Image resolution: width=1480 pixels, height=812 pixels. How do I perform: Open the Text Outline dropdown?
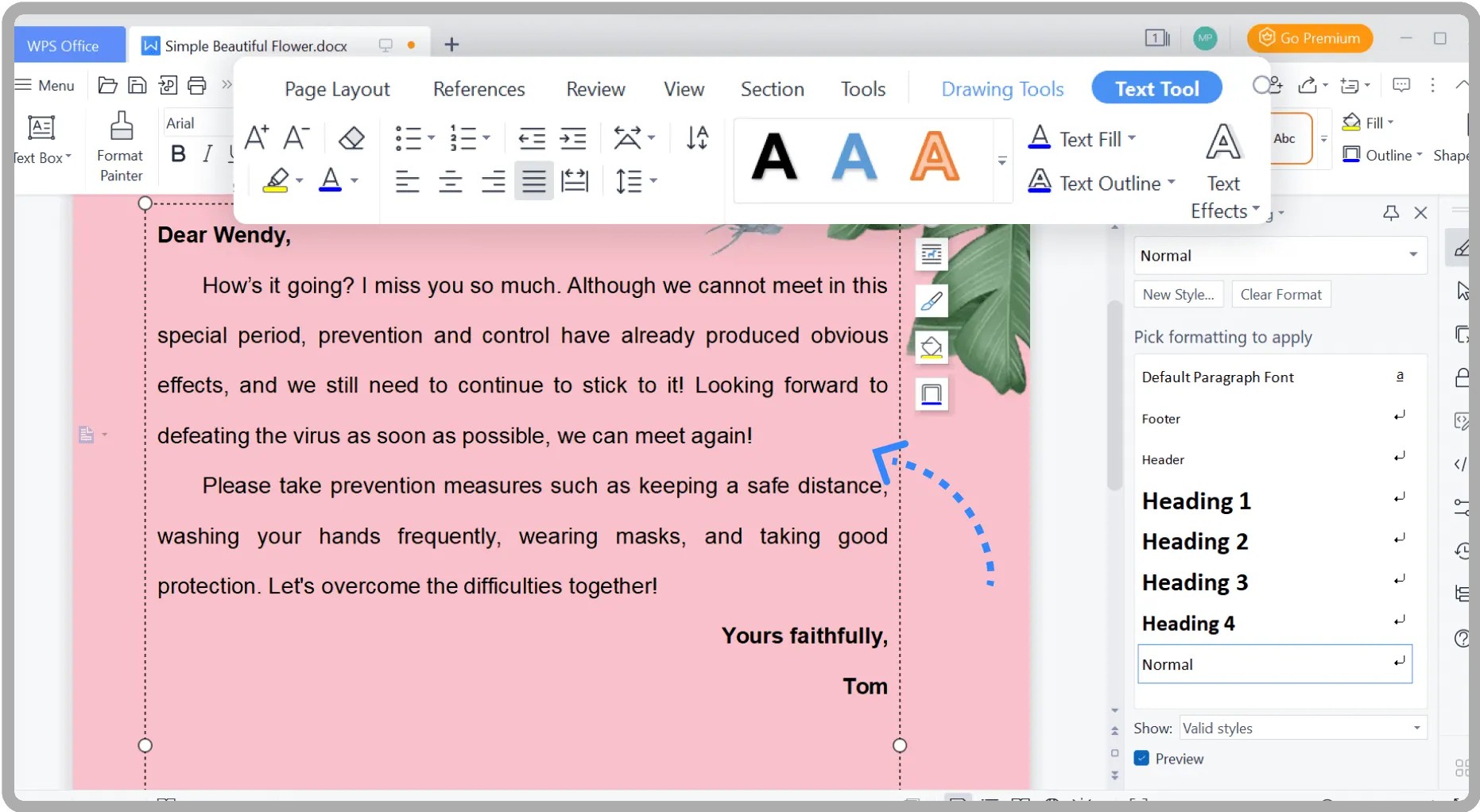1172,183
